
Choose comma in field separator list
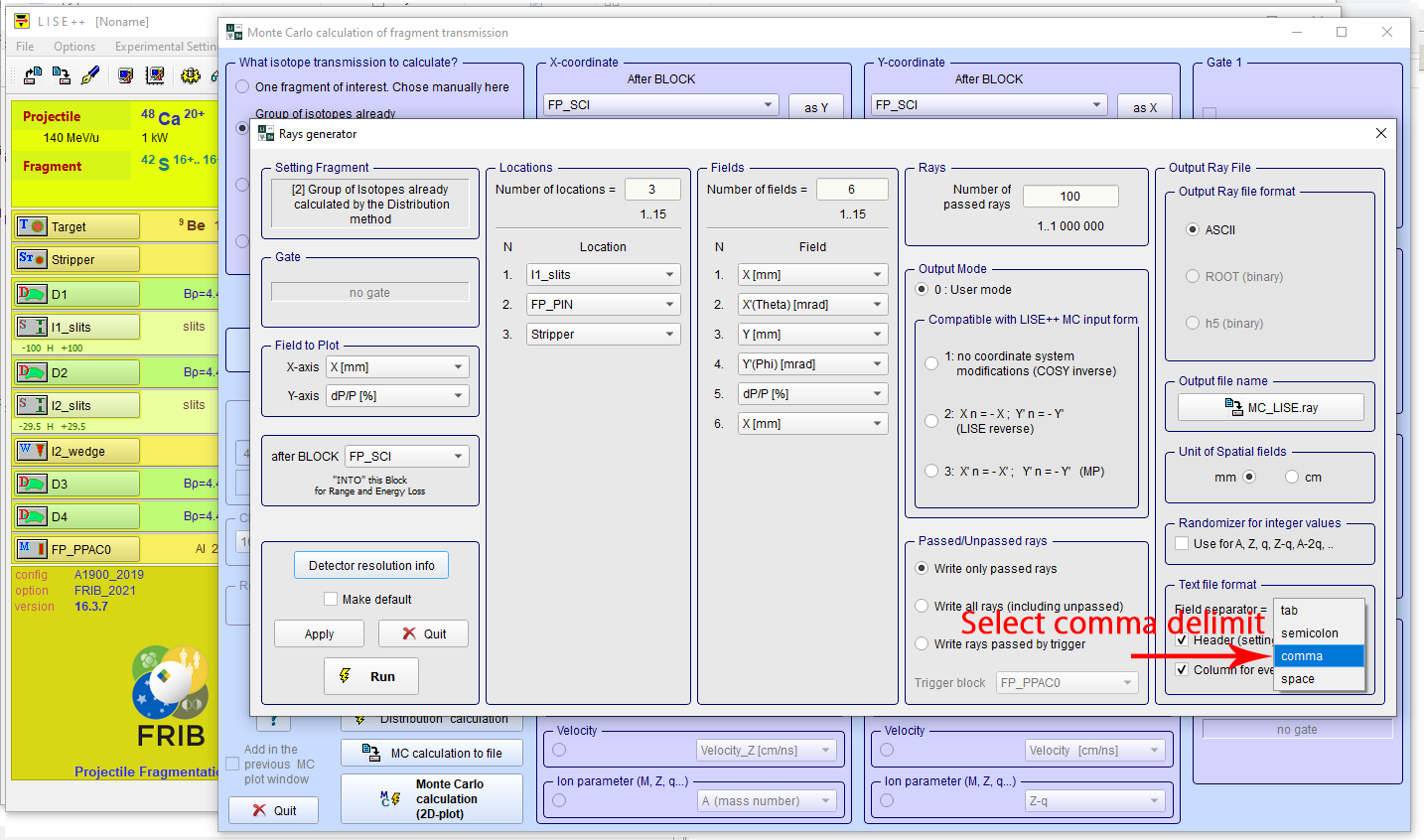coord(1317,656)
